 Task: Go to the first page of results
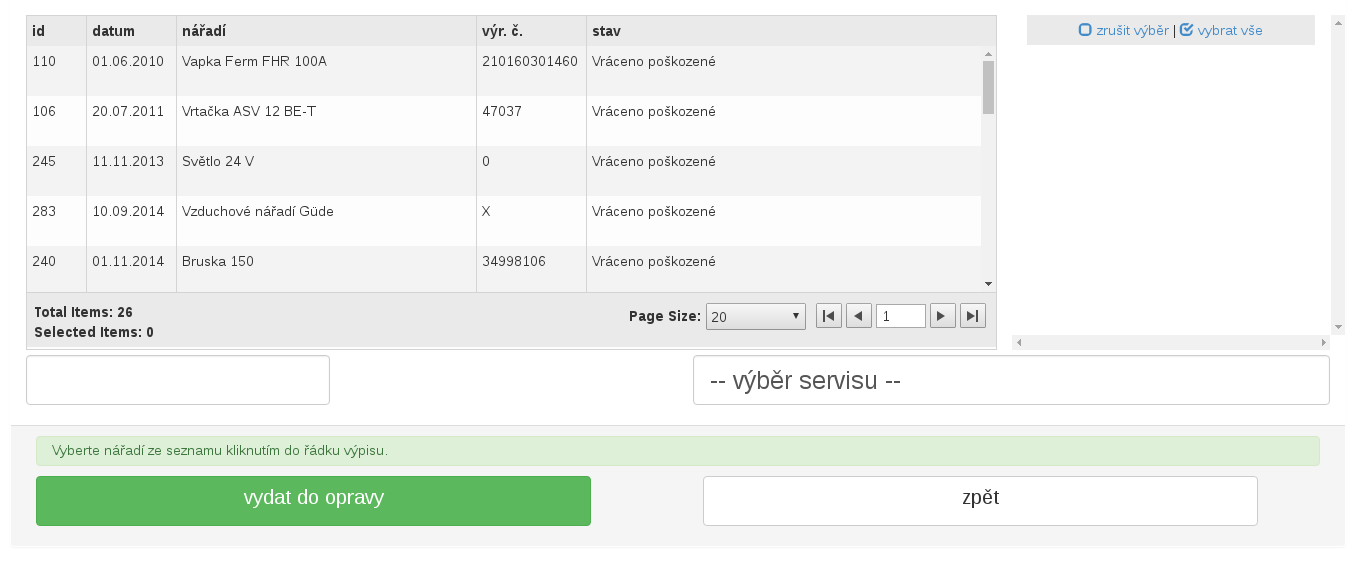tap(828, 316)
